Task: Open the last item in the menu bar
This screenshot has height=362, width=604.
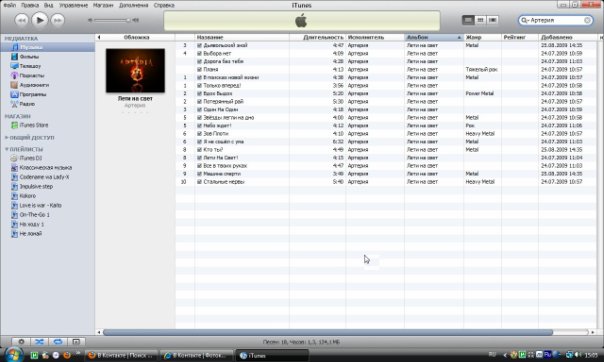Action: pos(164,5)
